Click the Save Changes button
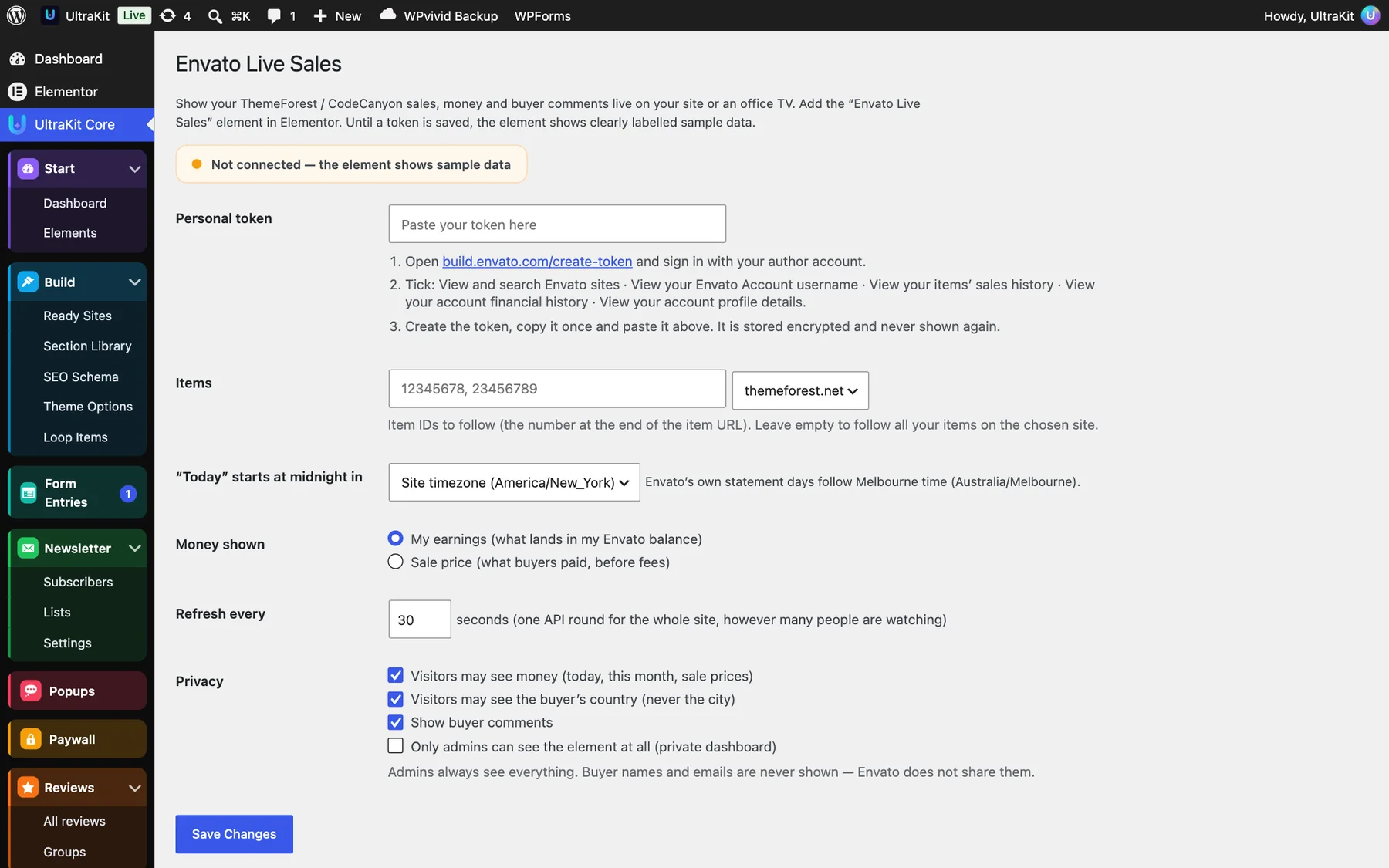 (x=235, y=834)
